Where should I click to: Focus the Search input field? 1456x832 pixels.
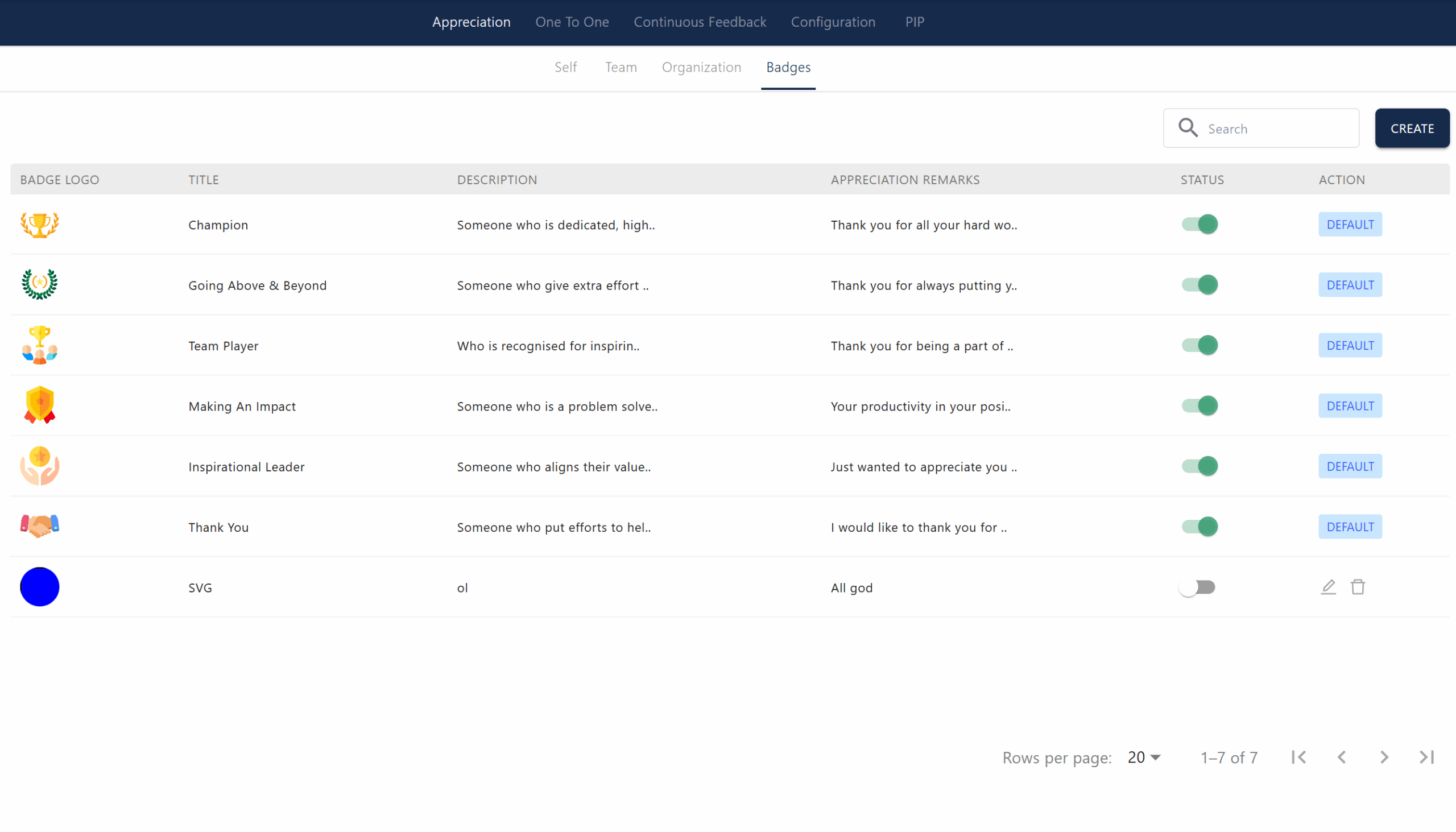pyautogui.click(x=1261, y=128)
